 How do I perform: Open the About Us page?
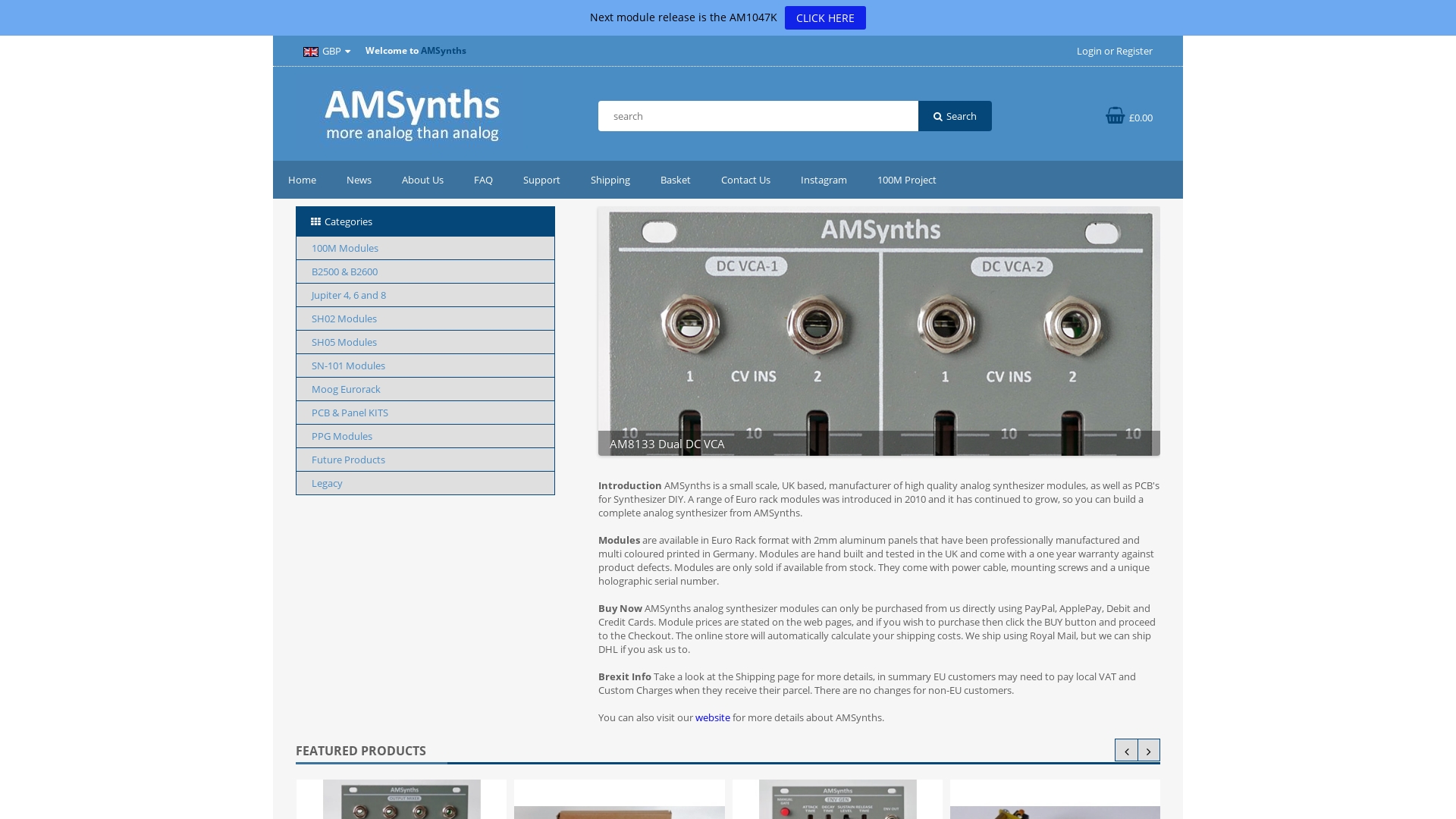click(422, 180)
